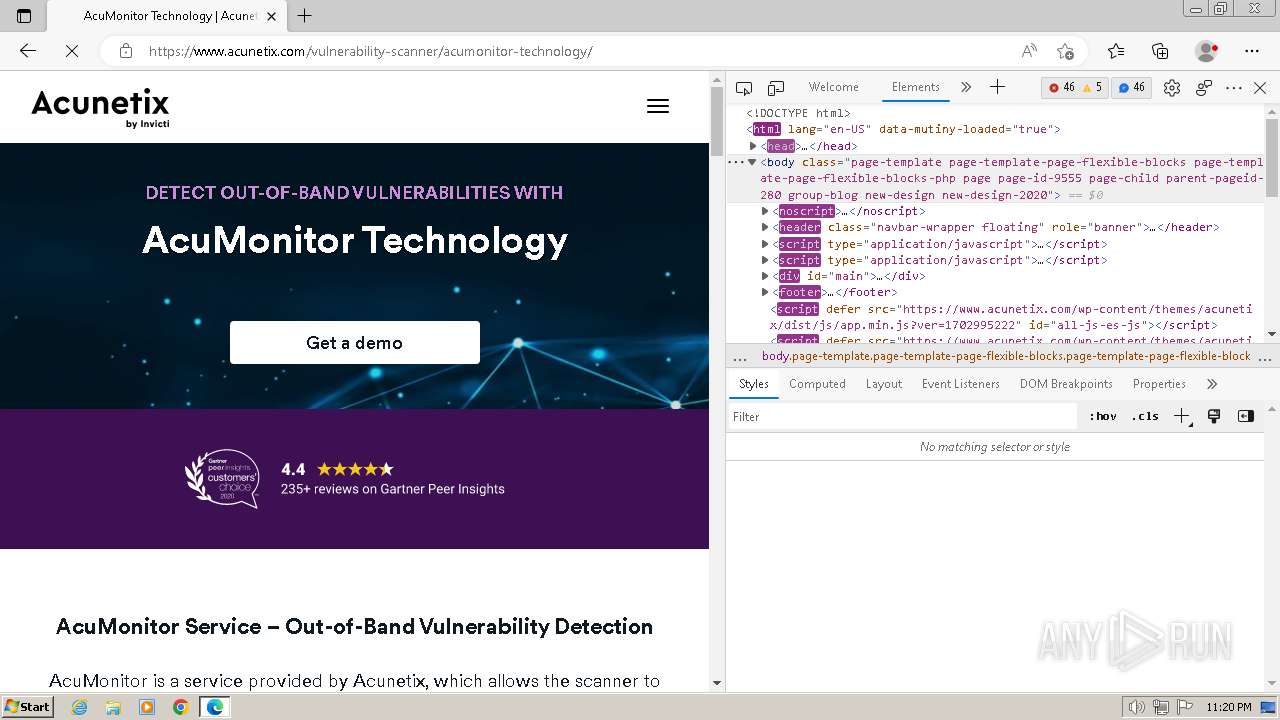Click the Get a demo button
The height and width of the screenshot is (720, 1280).
pyautogui.click(x=355, y=343)
